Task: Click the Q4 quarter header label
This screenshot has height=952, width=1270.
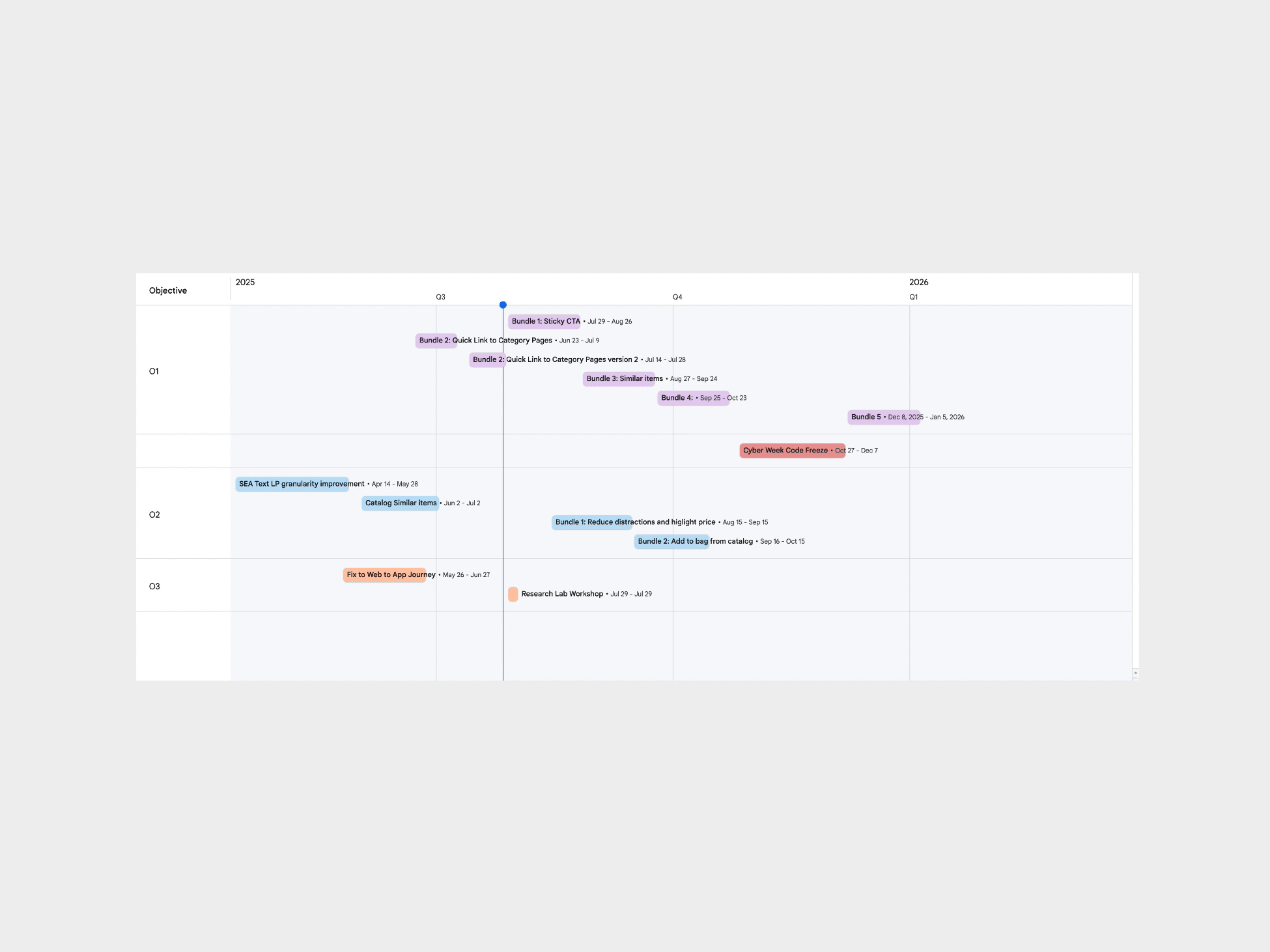Action: [677, 297]
